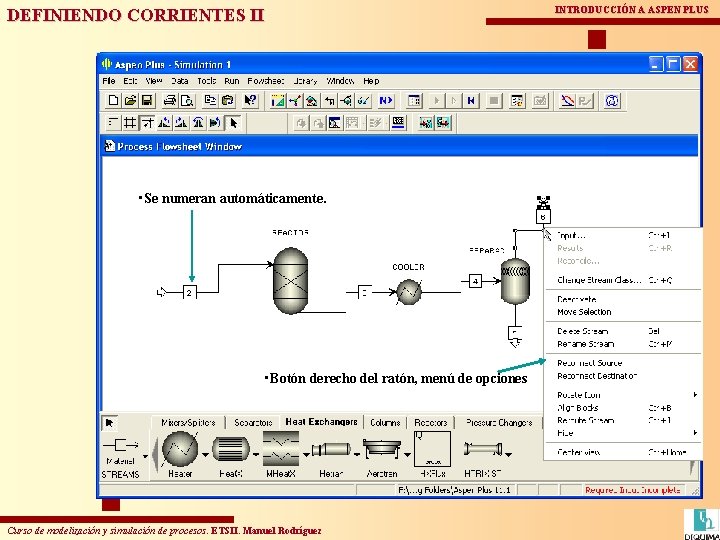This screenshot has width=720, height=540.
Task: Click the What's This help pointer icon
Action: coord(250,100)
